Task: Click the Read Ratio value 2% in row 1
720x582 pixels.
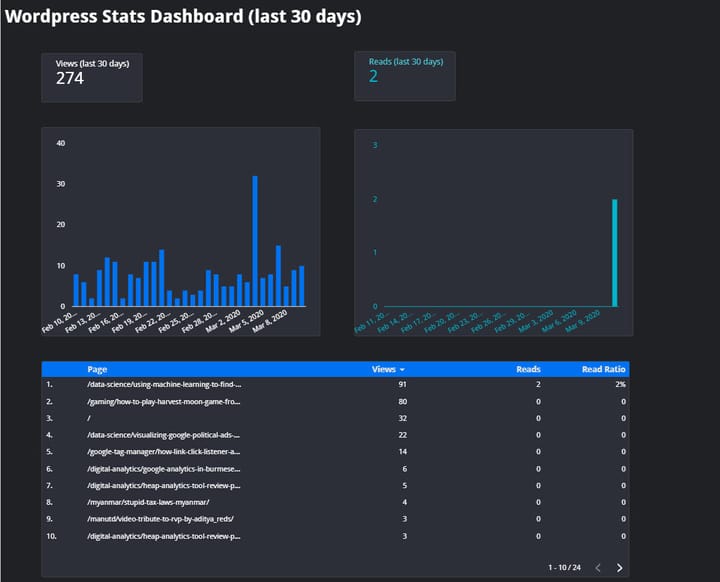Action: [x=620, y=384]
